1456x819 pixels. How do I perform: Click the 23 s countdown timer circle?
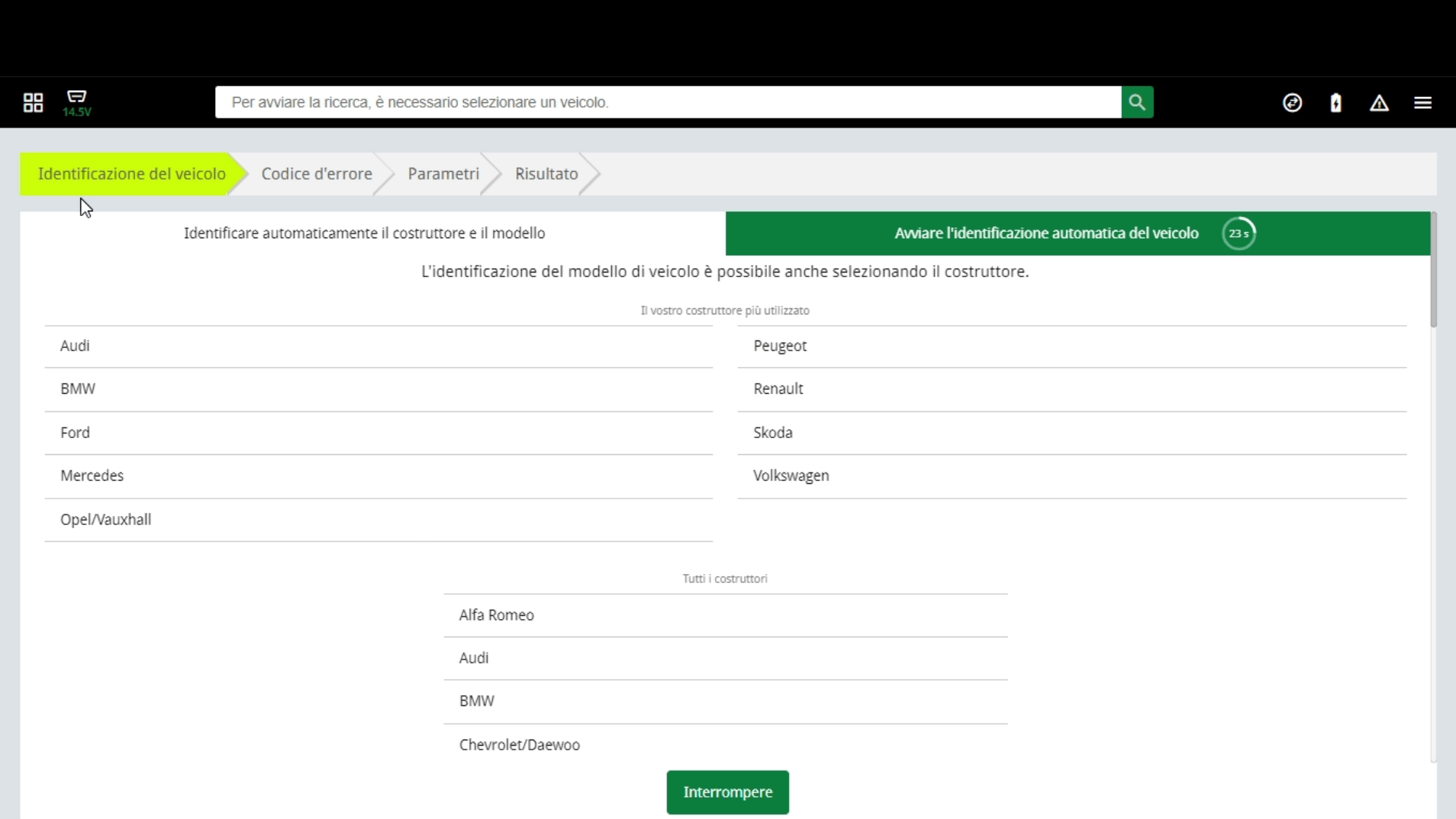(x=1239, y=234)
